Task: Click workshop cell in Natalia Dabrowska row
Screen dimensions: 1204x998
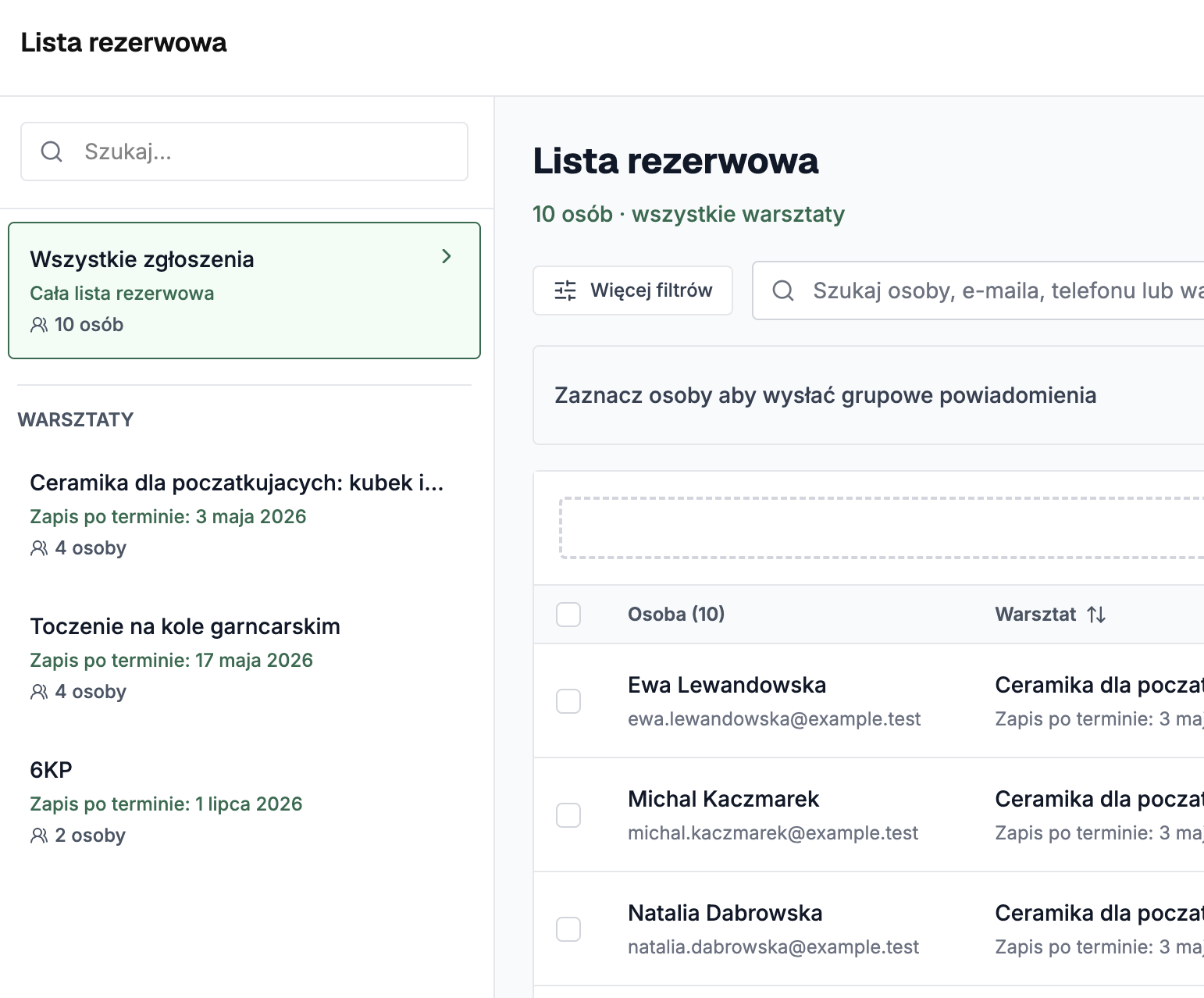Action: (1099, 929)
